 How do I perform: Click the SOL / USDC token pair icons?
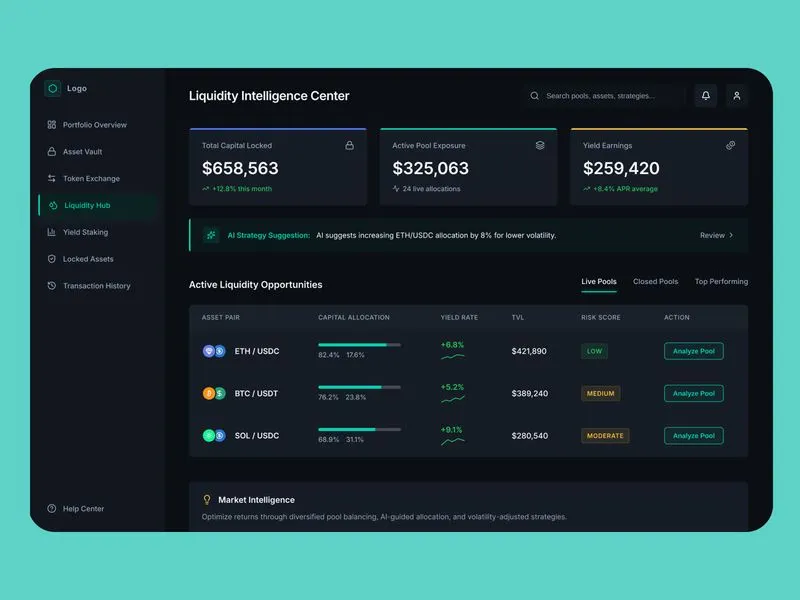214,436
